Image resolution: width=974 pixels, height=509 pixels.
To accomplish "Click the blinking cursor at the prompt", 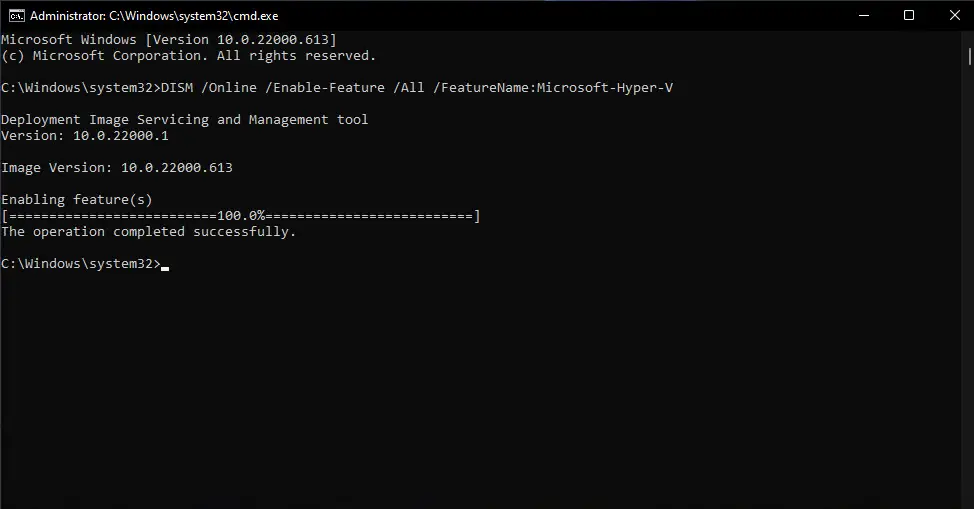I will coord(165,267).
